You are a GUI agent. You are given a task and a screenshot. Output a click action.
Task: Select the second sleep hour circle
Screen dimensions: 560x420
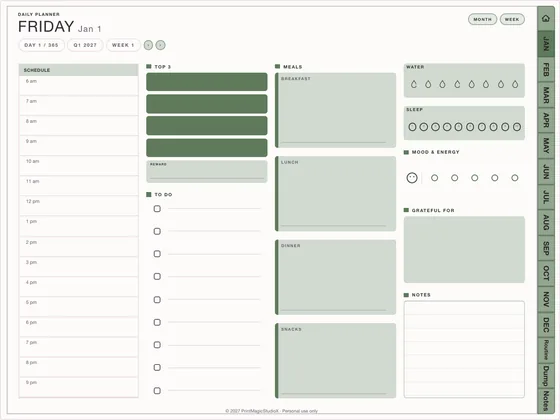click(x=424, y=127)
